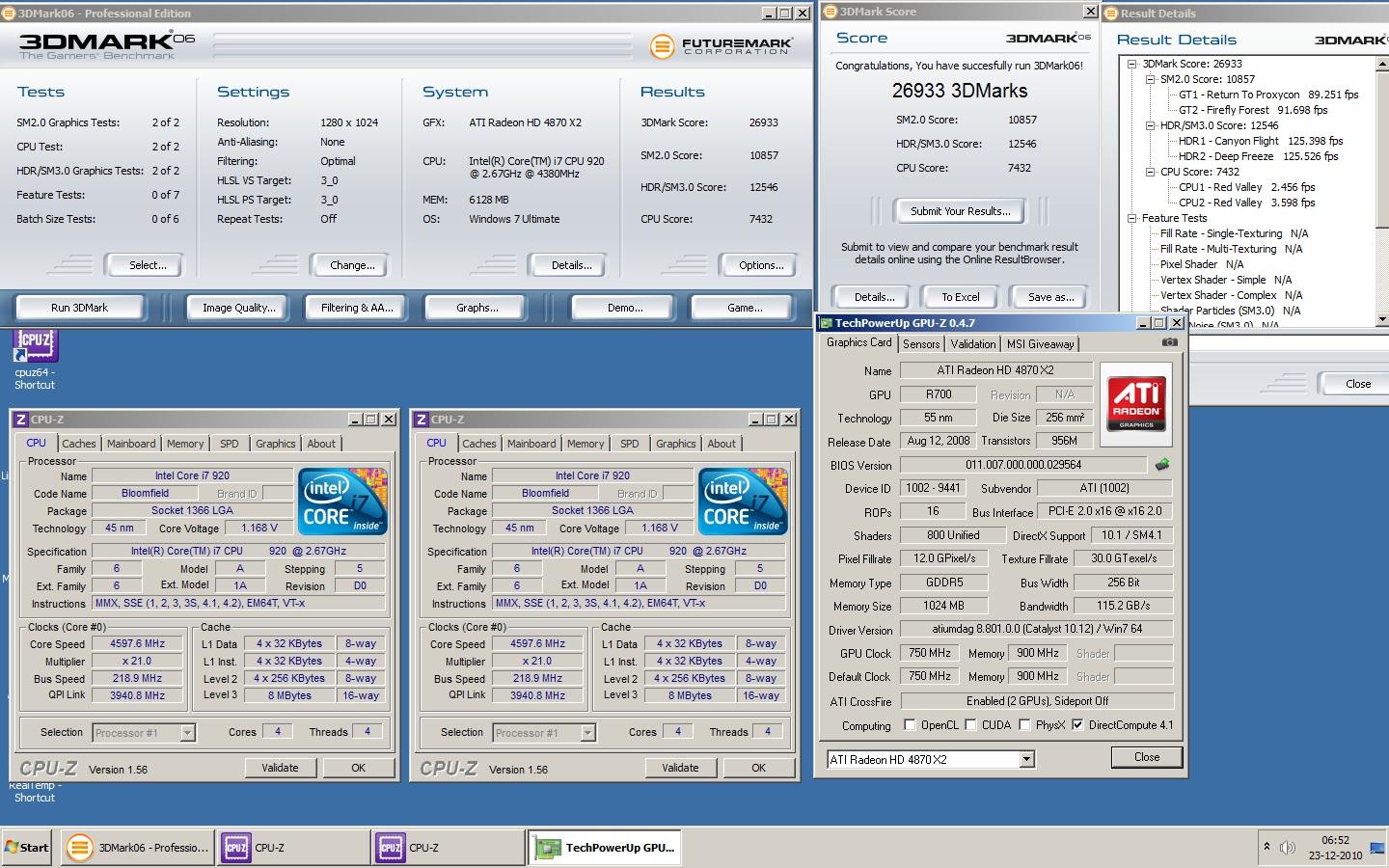Image resolution: width=1389 pixels, height=868 pixels.
Task: Open the Sensors tab in GPU-Z
Action: point(921,344)
